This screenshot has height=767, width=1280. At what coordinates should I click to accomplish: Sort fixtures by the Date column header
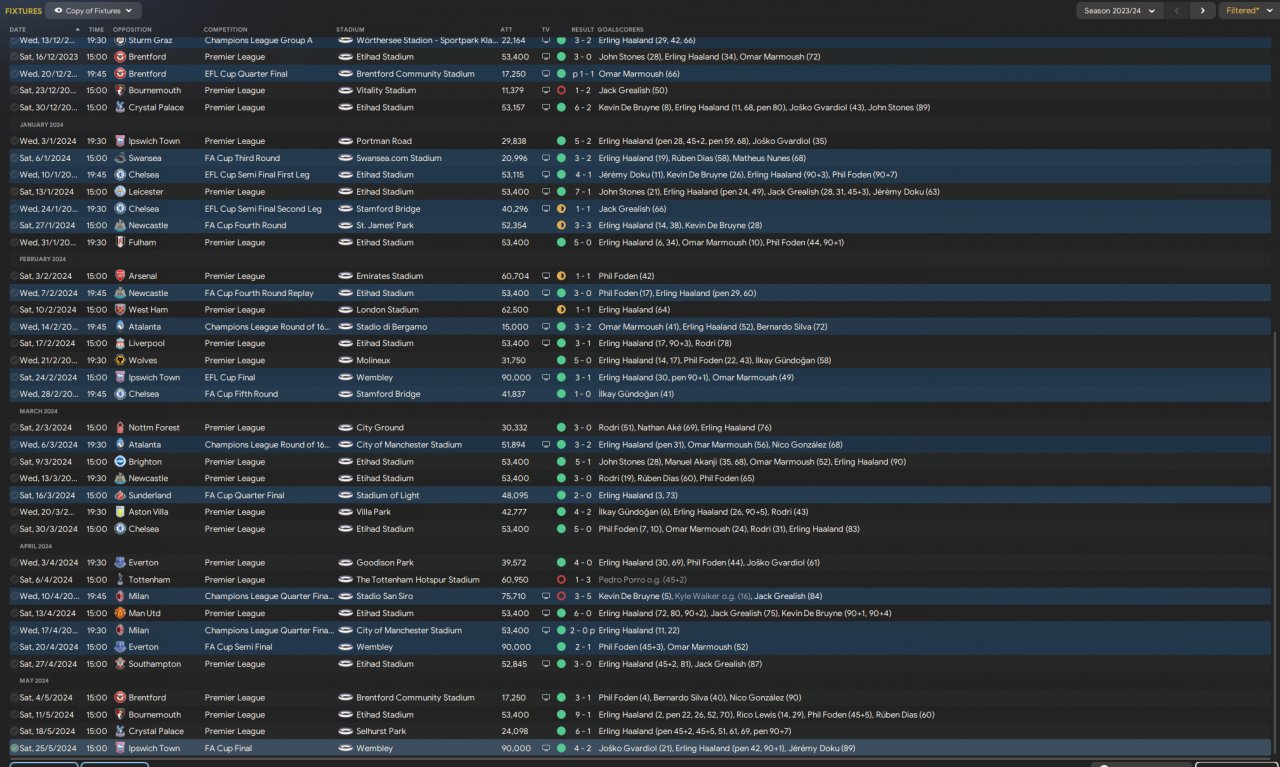point(18,30)
